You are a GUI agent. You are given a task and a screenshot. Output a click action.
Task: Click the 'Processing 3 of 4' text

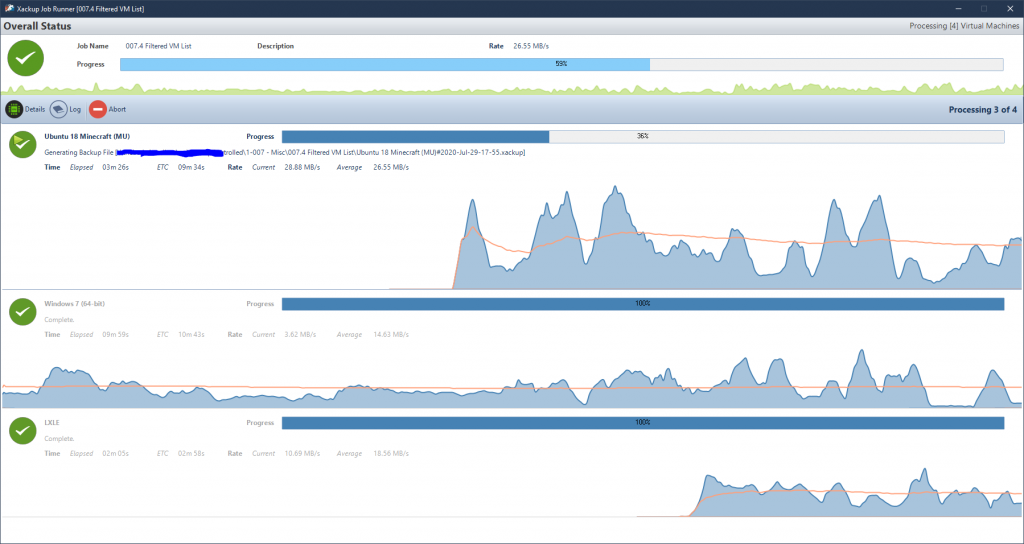pyautogui.click(x=982, y=110)
